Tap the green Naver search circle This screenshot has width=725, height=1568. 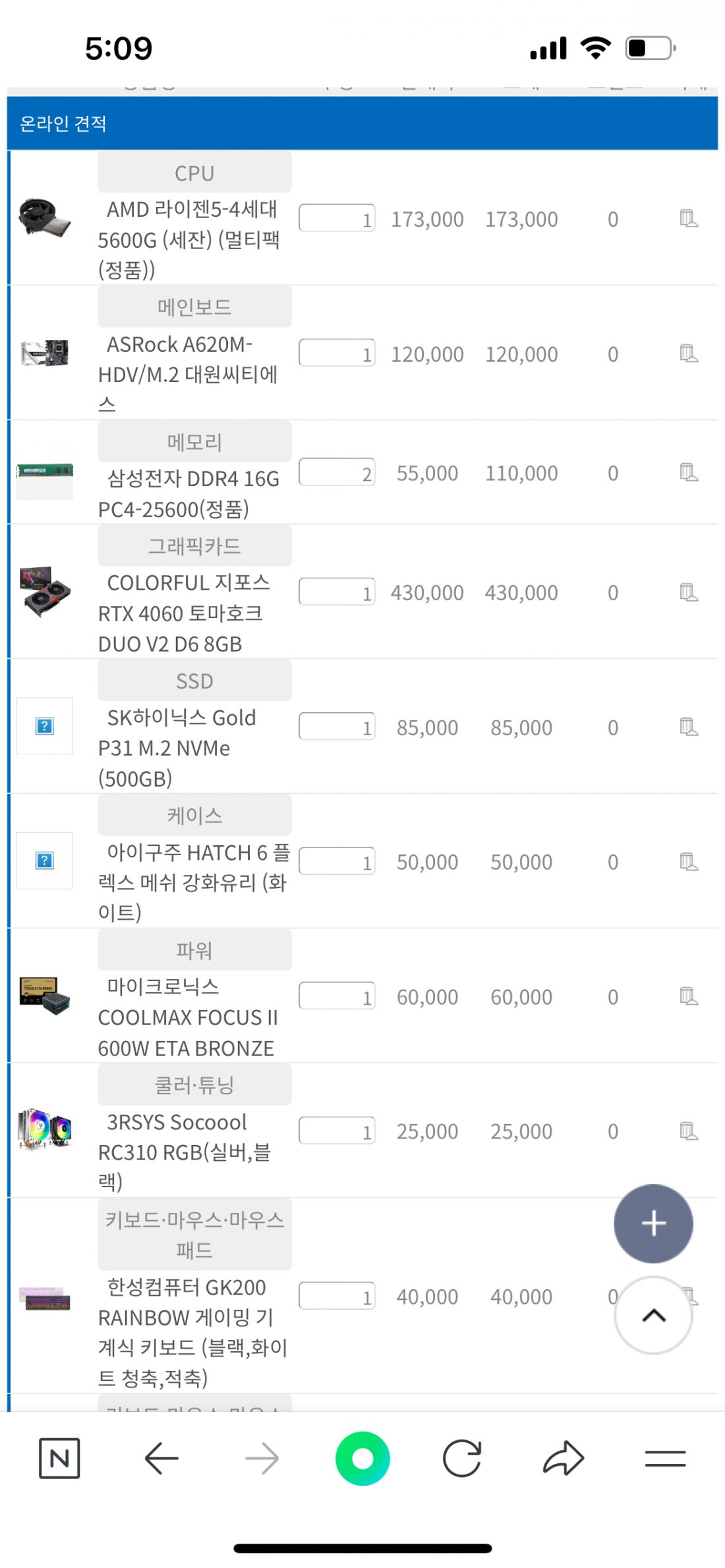362,1459
